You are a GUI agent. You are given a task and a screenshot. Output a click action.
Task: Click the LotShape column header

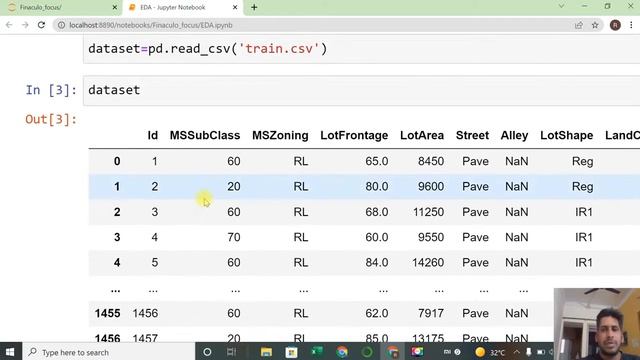(567, 136)
